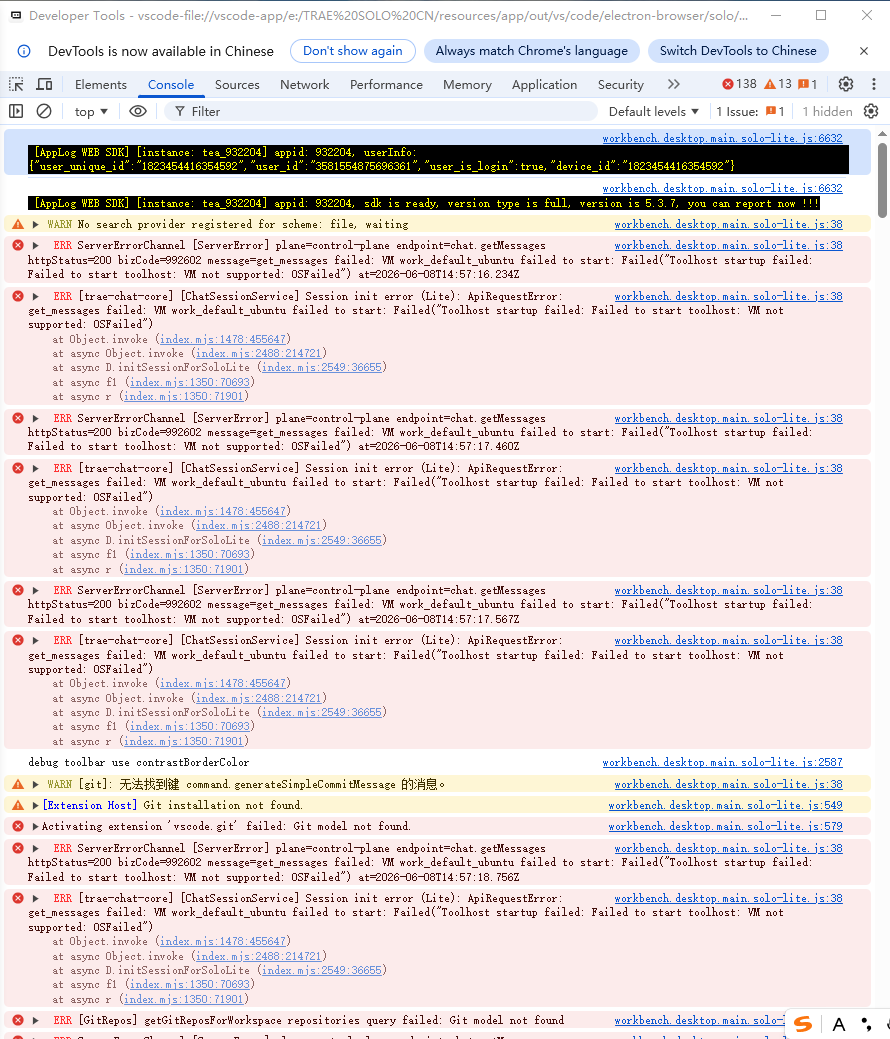
Task: Click the Sogou input method S icon
Action: point(803,1024)
